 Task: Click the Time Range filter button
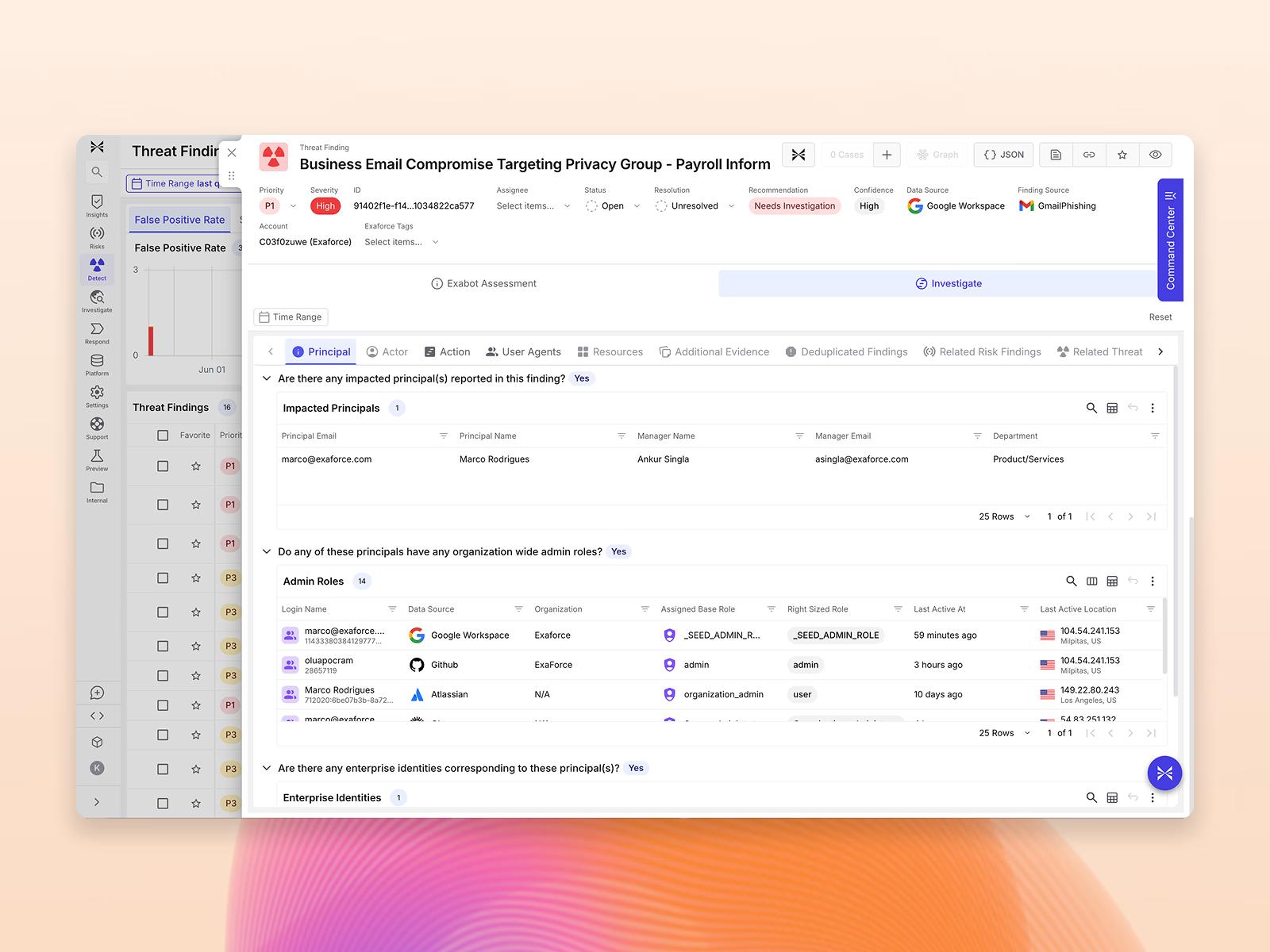point(291,317)
